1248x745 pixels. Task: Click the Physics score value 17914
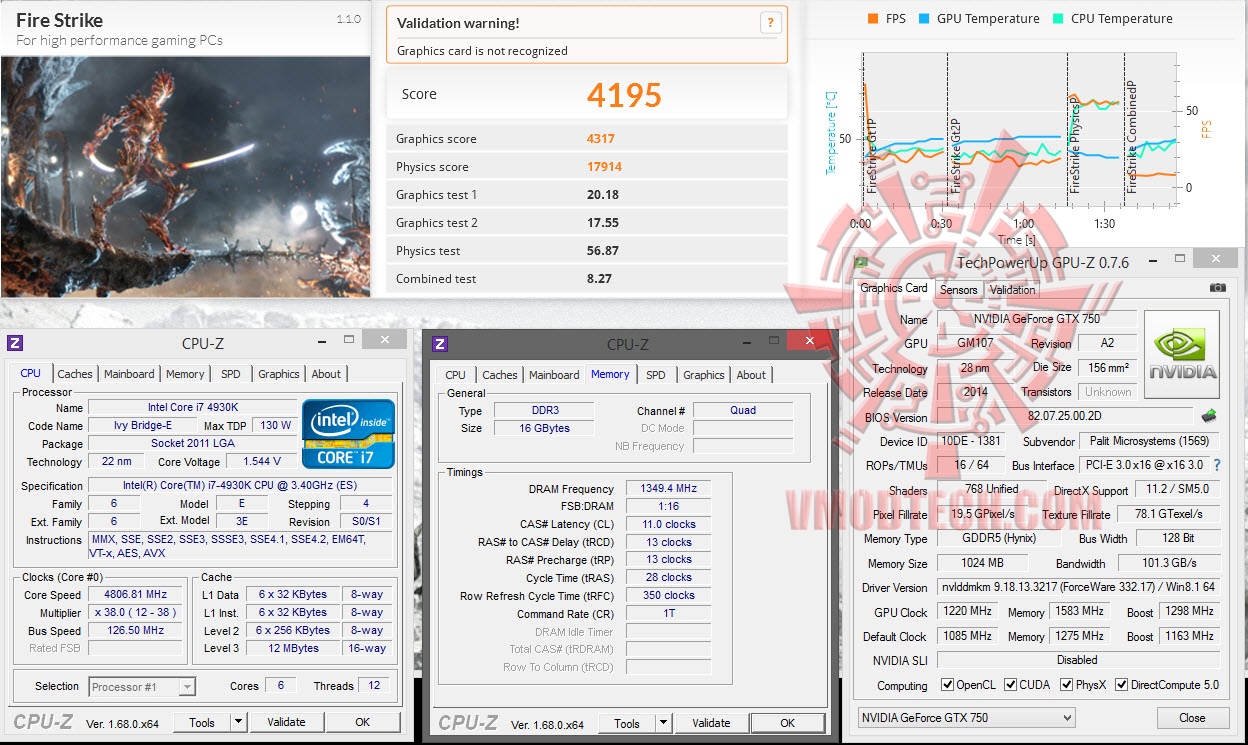(x=604, y=167)
